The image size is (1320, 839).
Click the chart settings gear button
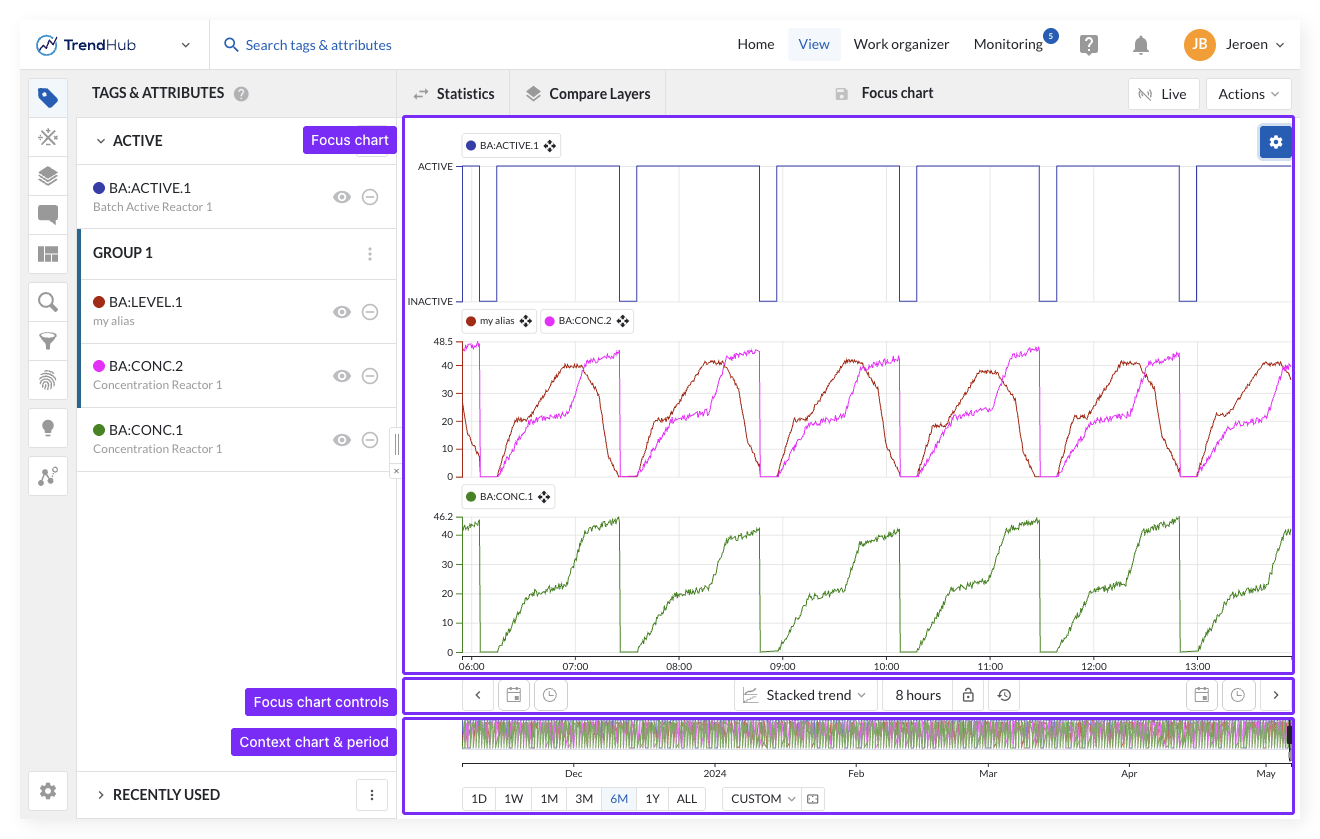point(1275,143)
